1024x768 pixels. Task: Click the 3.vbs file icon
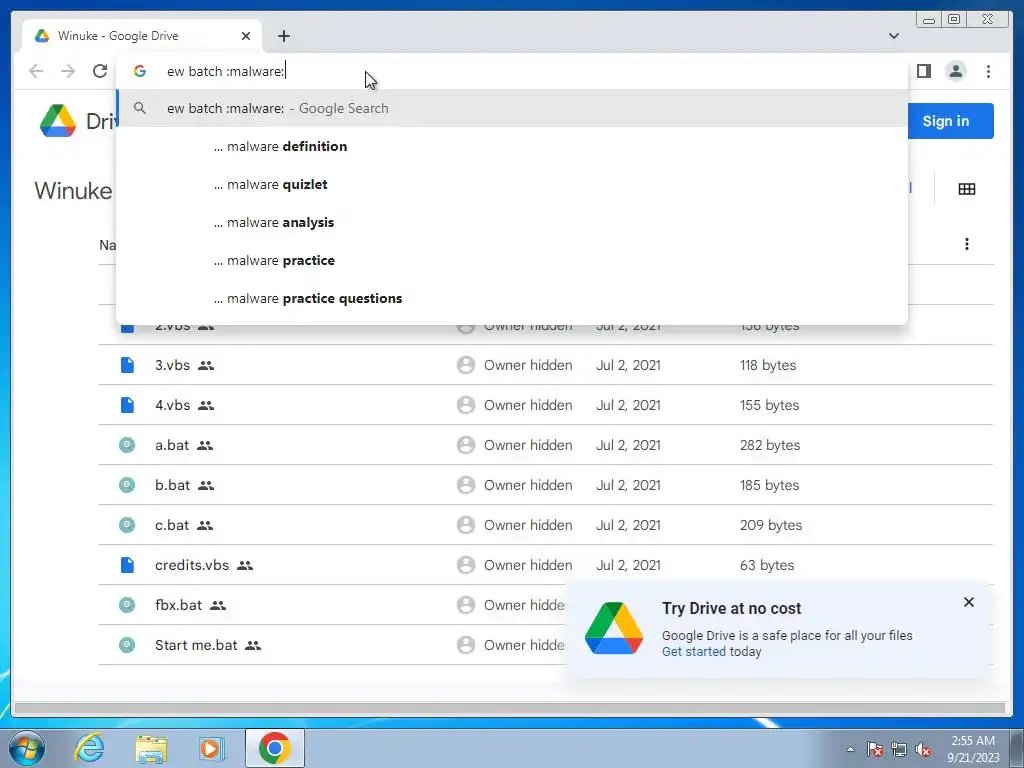[x=127, y=365]
